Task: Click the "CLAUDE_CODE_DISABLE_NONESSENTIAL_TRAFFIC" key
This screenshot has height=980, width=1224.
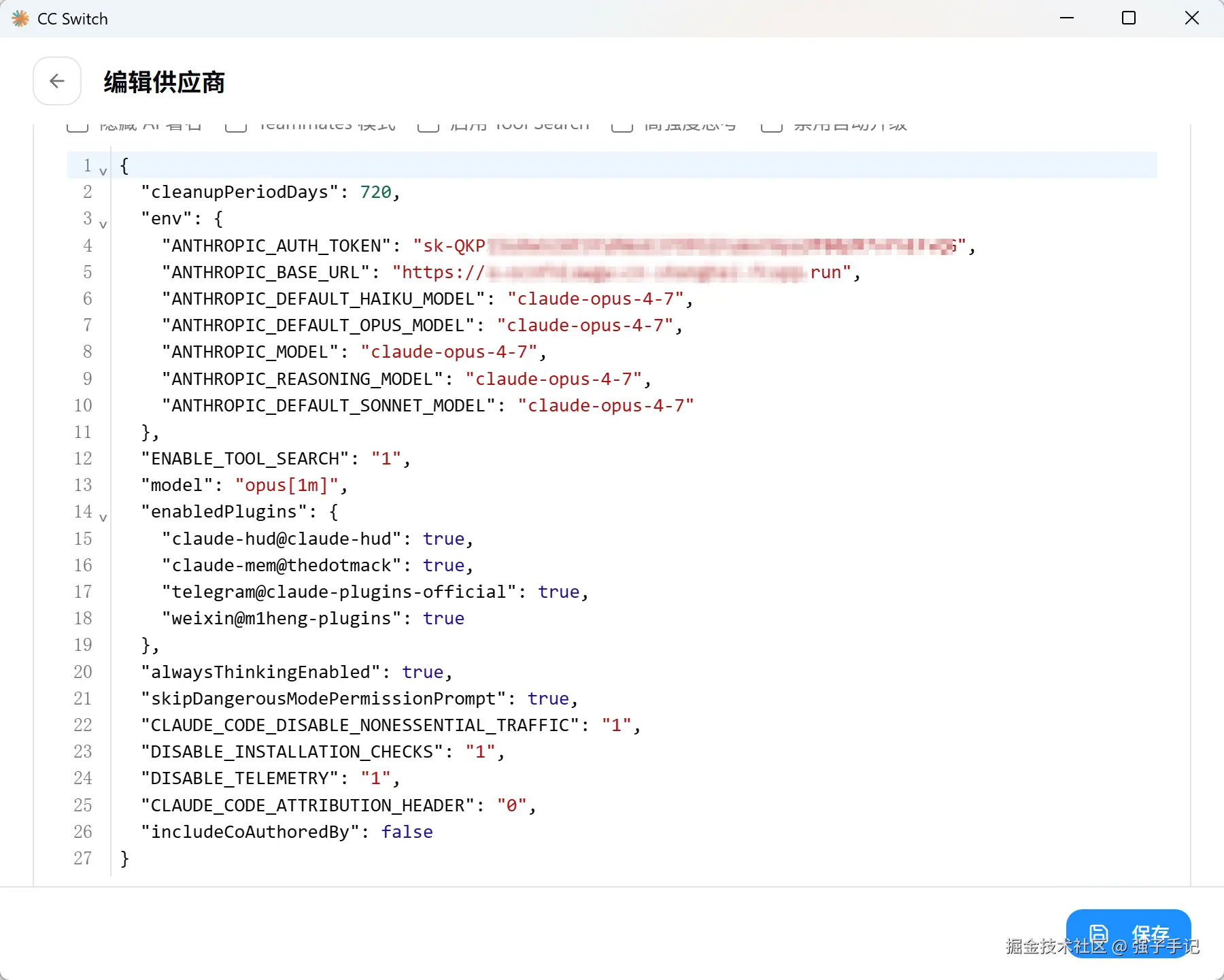Action: [x=360, y=726]
